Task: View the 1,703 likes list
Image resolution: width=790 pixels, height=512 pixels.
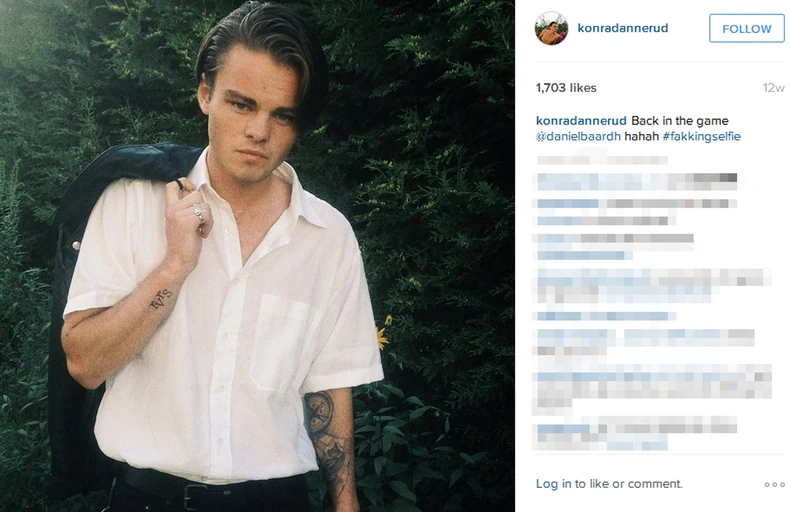Action: [x=566, y=88]
